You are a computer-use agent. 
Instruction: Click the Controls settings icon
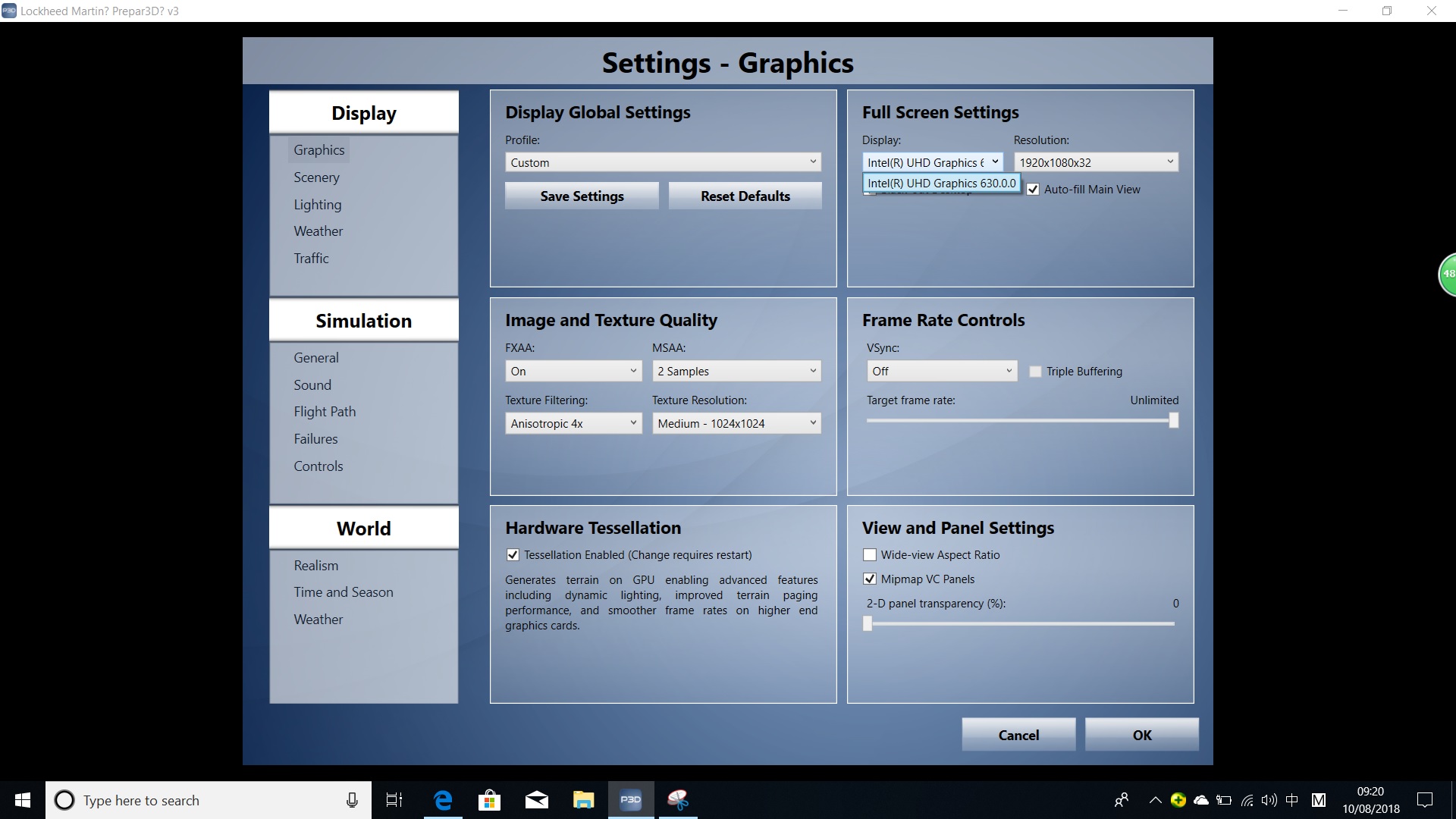click(x=317, y=465)
